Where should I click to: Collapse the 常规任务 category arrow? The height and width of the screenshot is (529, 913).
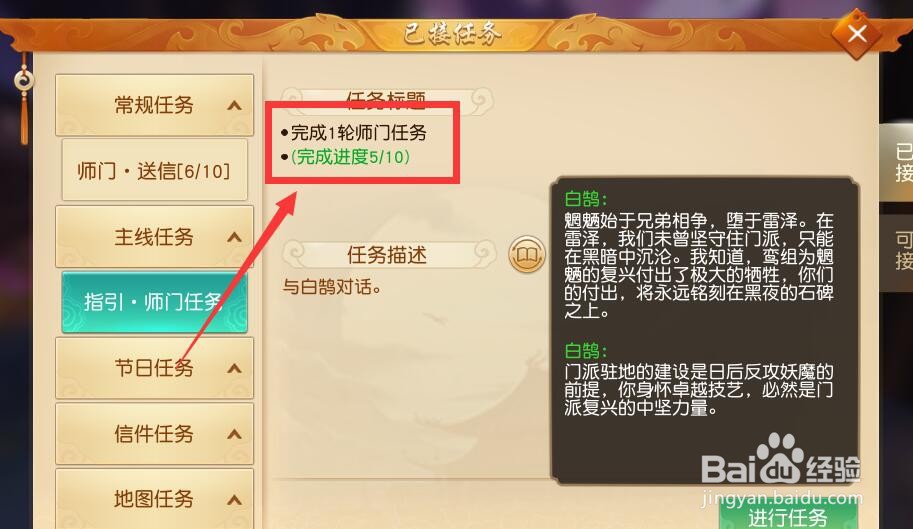pyautogui.click(x=234, y=105)
